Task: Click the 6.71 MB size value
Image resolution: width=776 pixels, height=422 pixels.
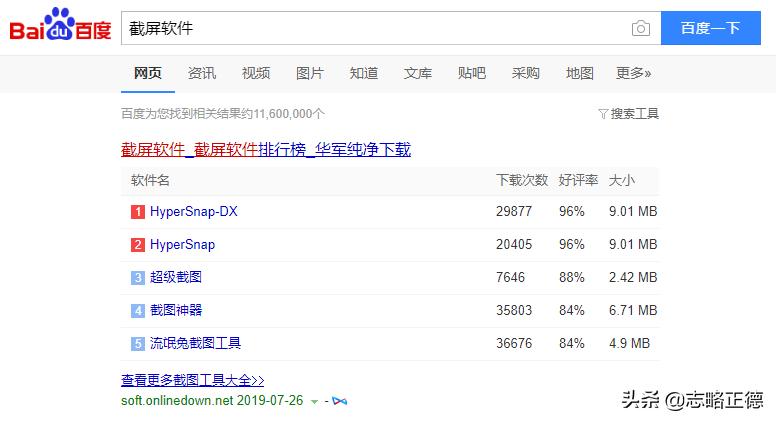Action: click(x=633, y=310)
